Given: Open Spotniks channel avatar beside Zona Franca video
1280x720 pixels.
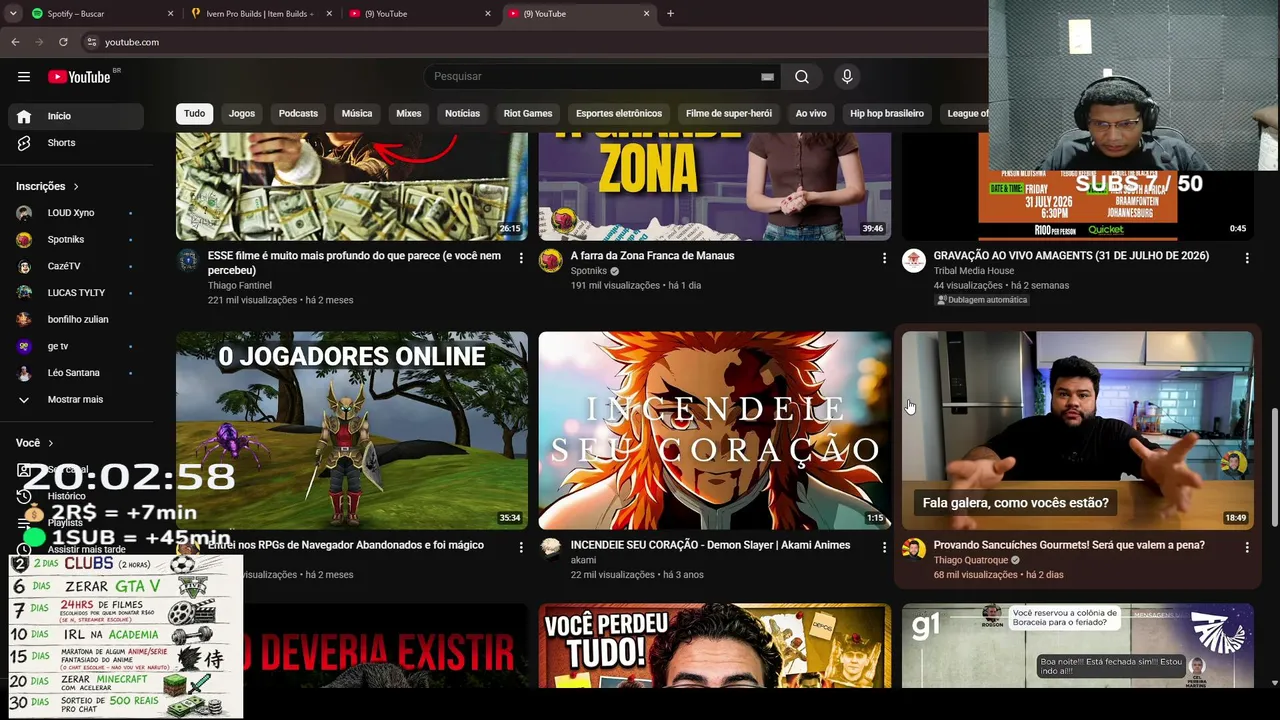Looking at the screenshot, I should click(x=551, y=261).
